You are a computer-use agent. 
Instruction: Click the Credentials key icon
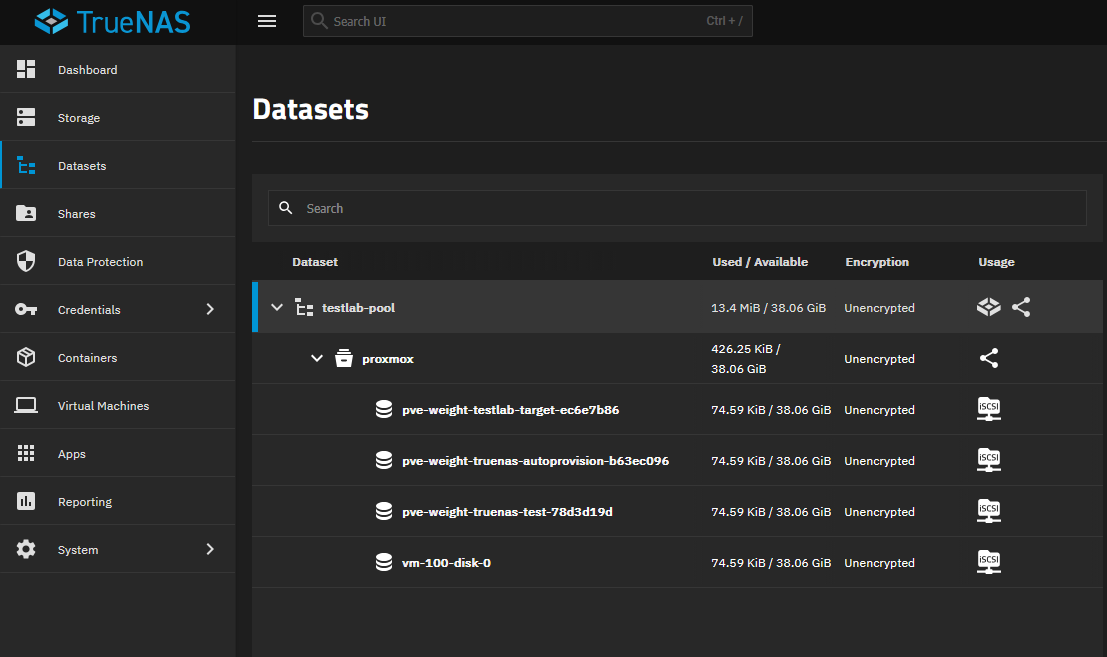click(26, 309)
